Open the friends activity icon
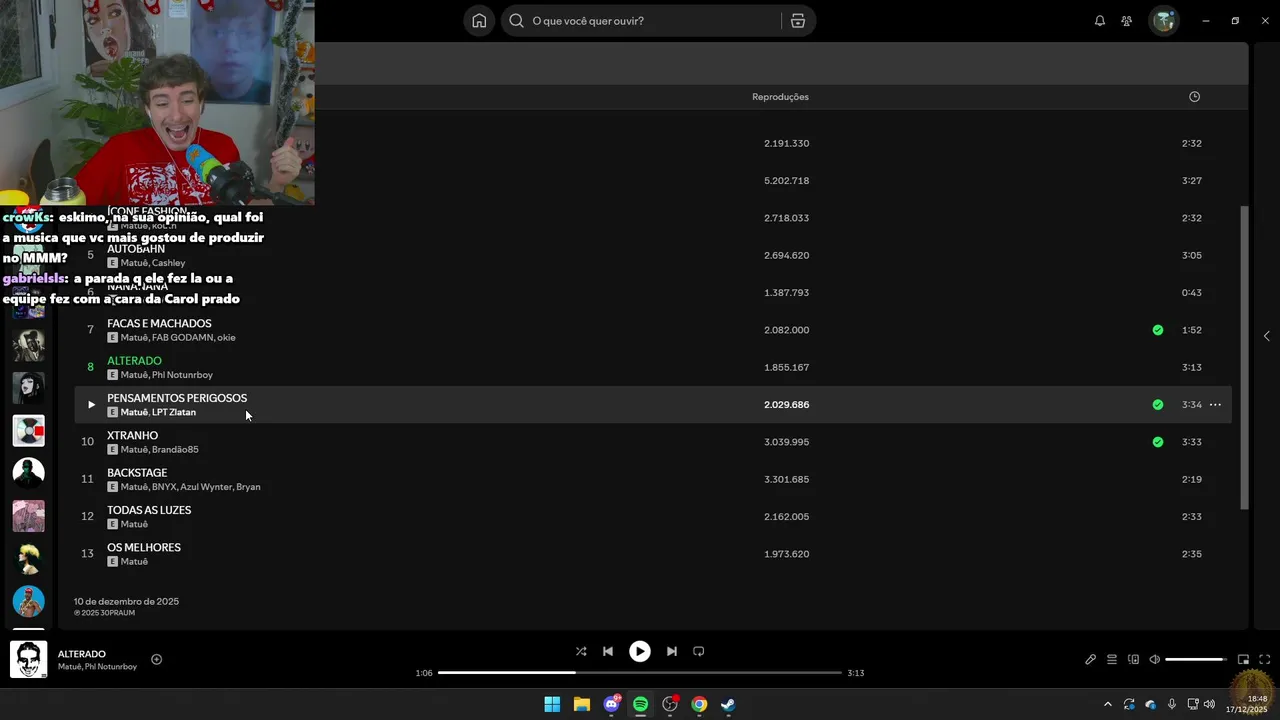Screen dimensions: 1280x720 tap(1127, 21)
